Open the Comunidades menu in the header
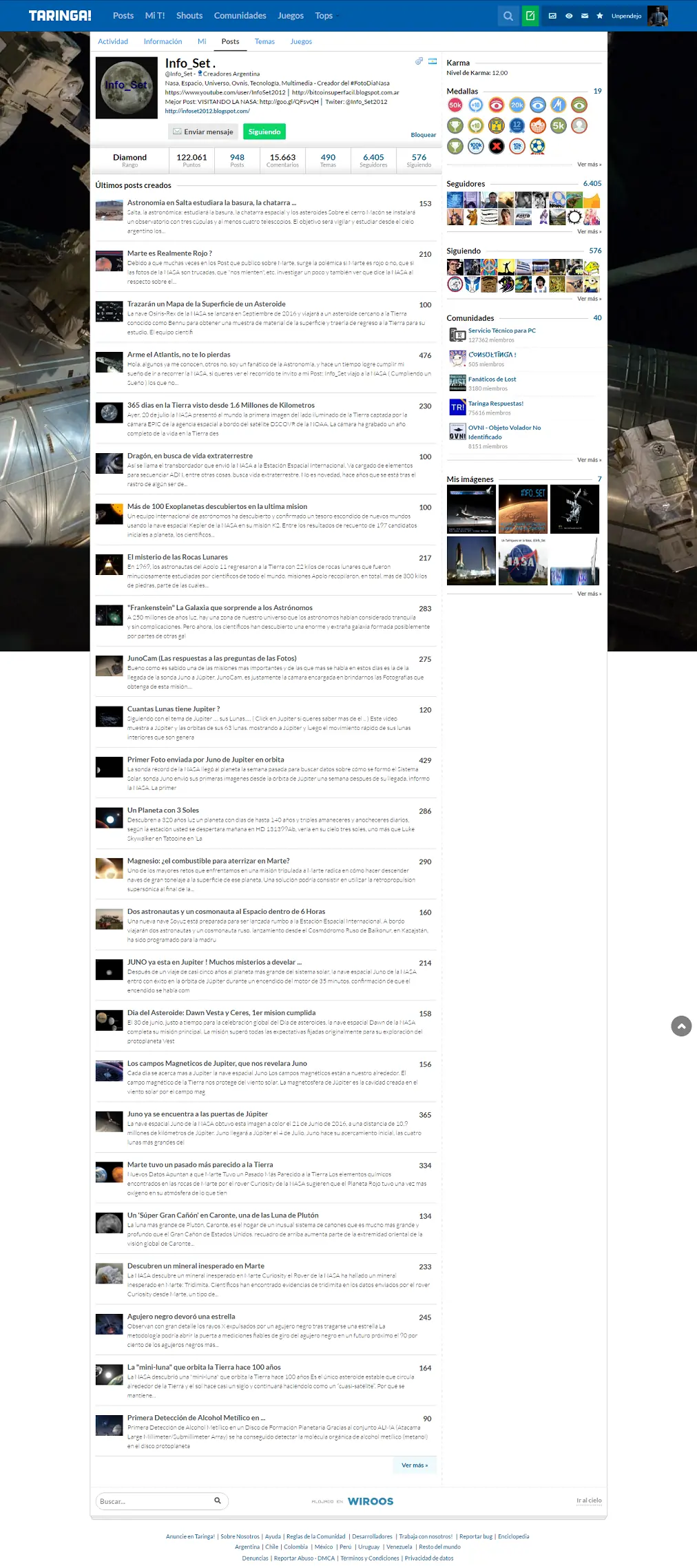This screenshot has height=1568, width=697. click(x=240, y=16)
